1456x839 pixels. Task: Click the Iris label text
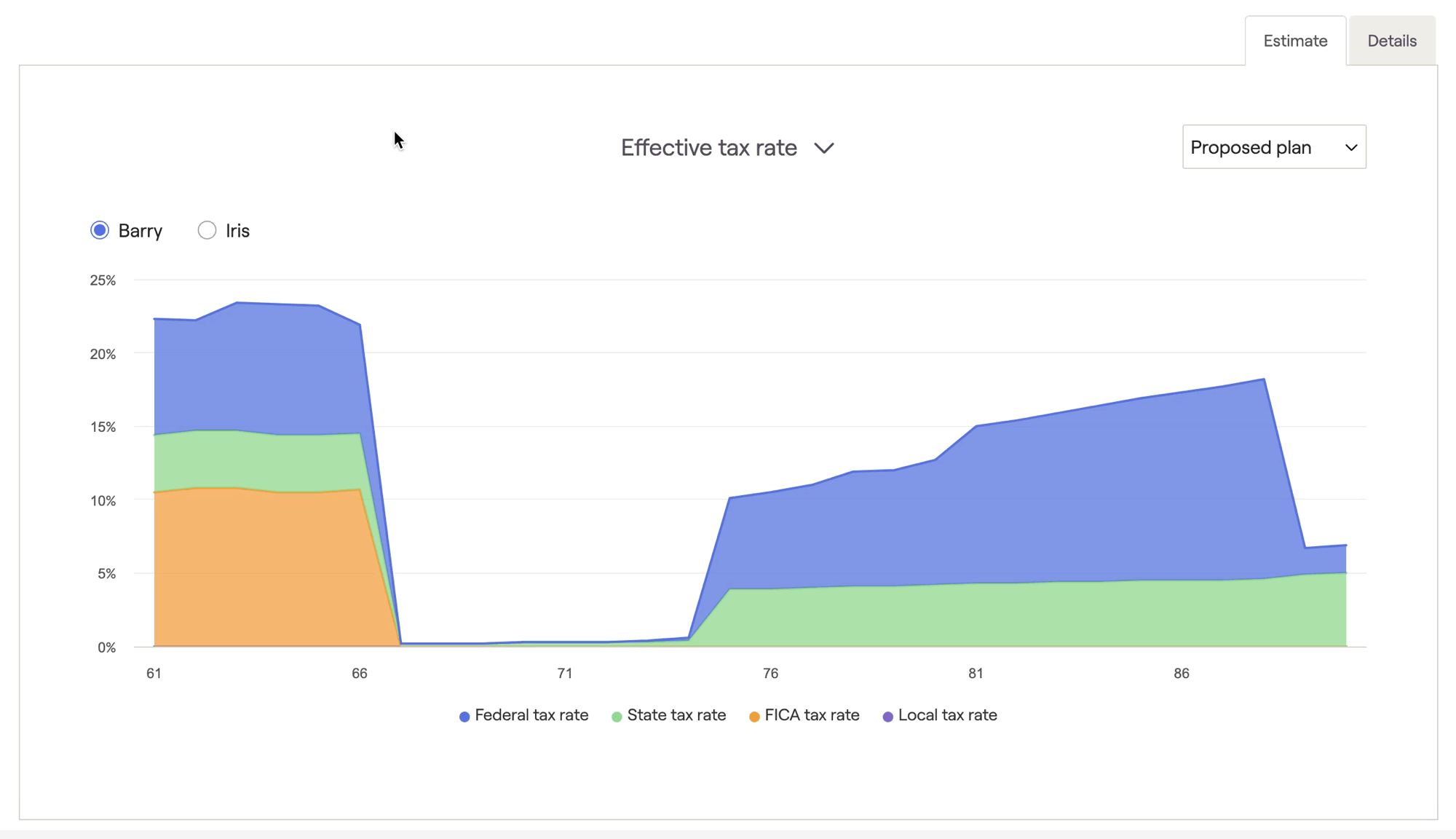pos(237,231)
